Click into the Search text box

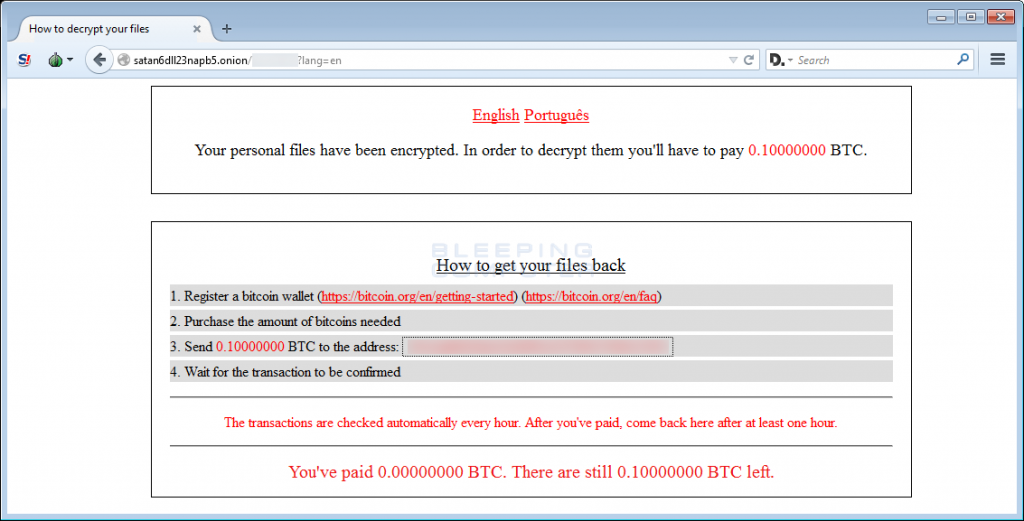click(875, 60)
